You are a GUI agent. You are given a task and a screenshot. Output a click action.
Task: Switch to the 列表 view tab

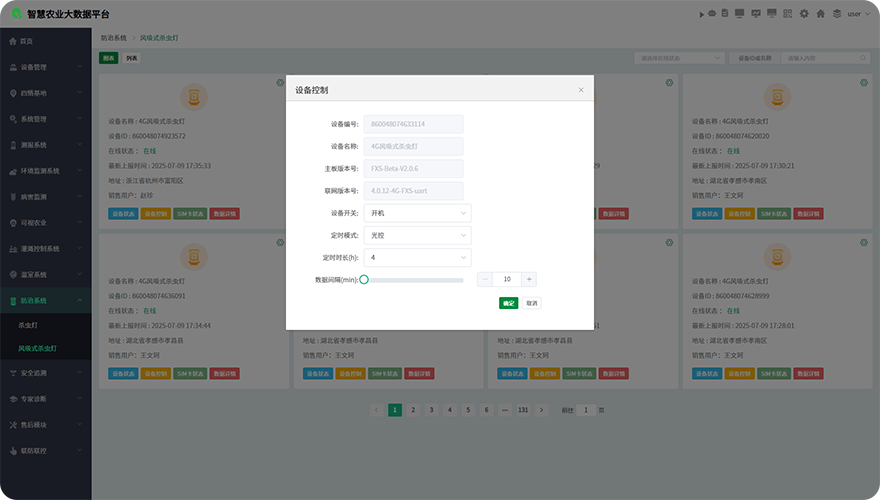pos(132,58)
